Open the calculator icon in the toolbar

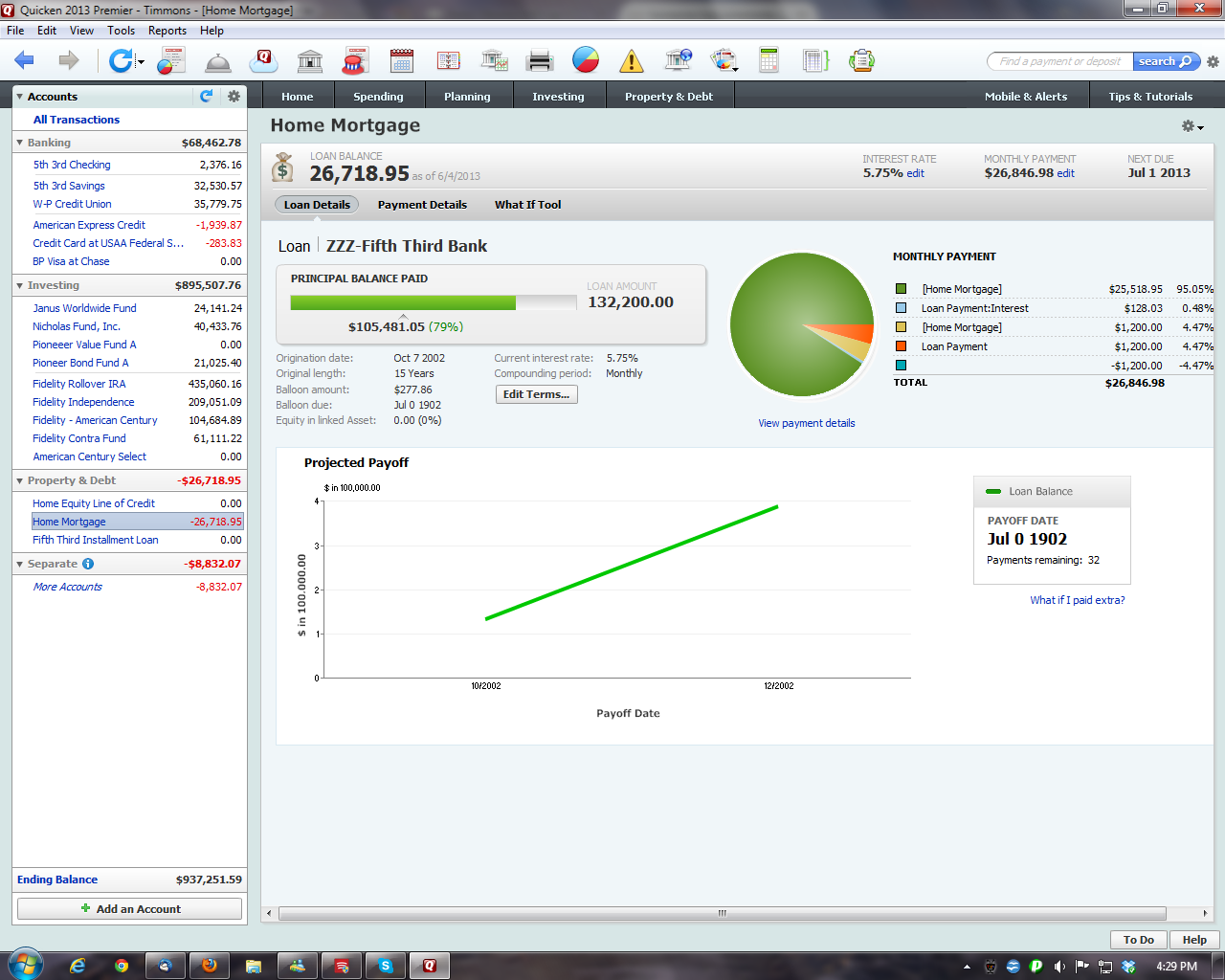click(x=768, y=61)
